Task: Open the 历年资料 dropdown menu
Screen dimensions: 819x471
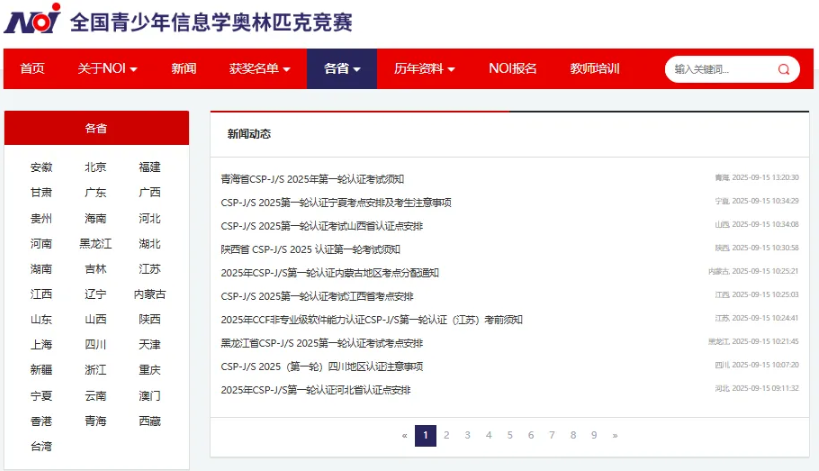Action: [424, 69]
